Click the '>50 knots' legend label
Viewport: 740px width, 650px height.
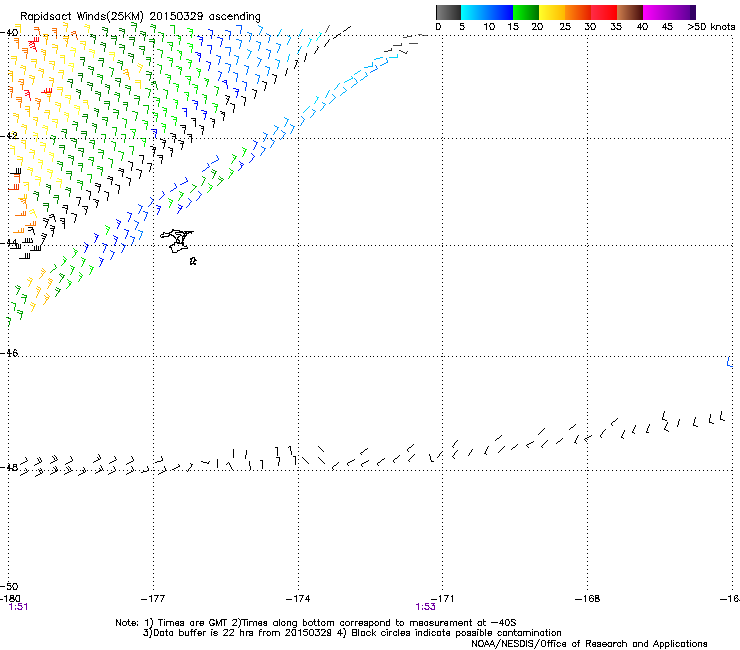(x=711, y=27)
